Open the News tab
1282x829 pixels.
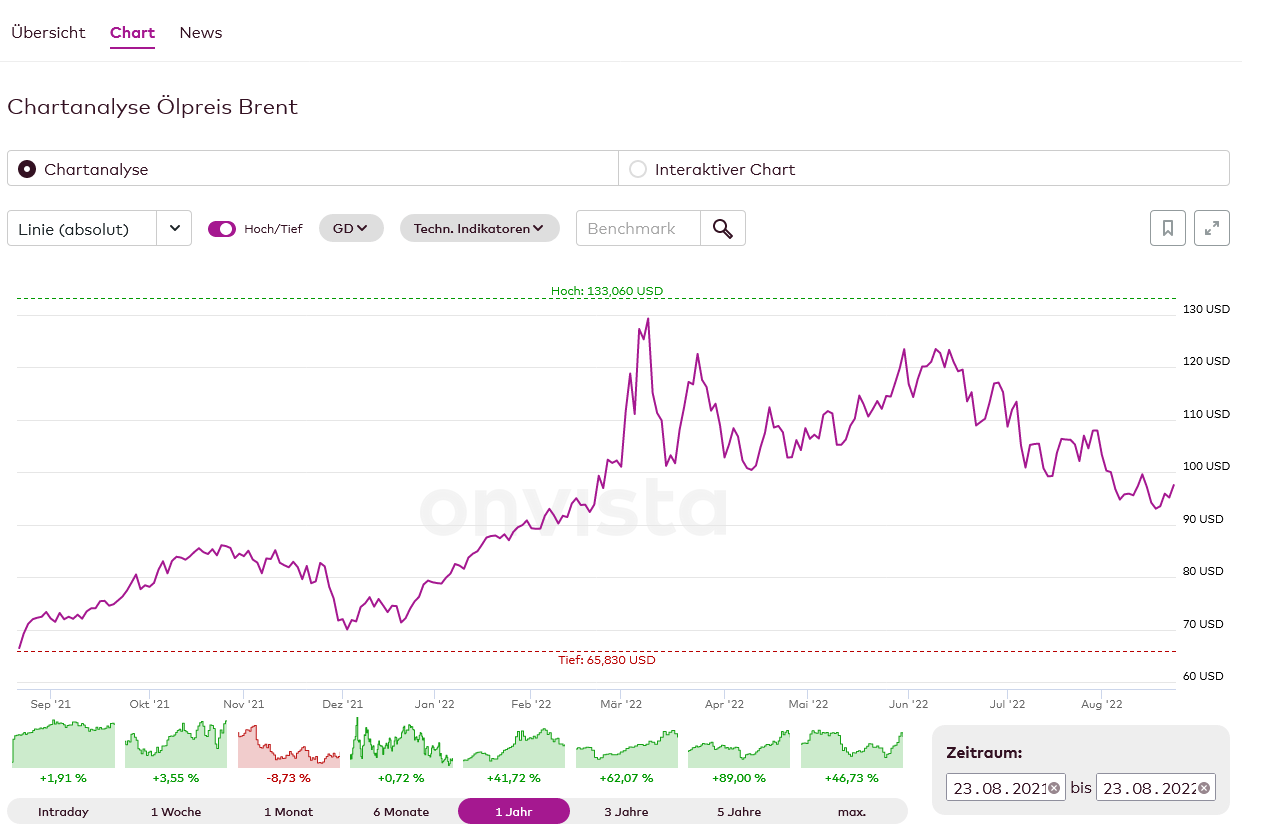(x=200, y=33)
